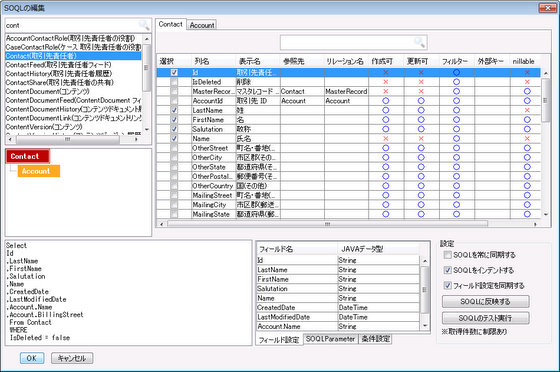560x372 pixels.
Task: Select AccountContactRole in object list
Action: (x=73, y=38)
